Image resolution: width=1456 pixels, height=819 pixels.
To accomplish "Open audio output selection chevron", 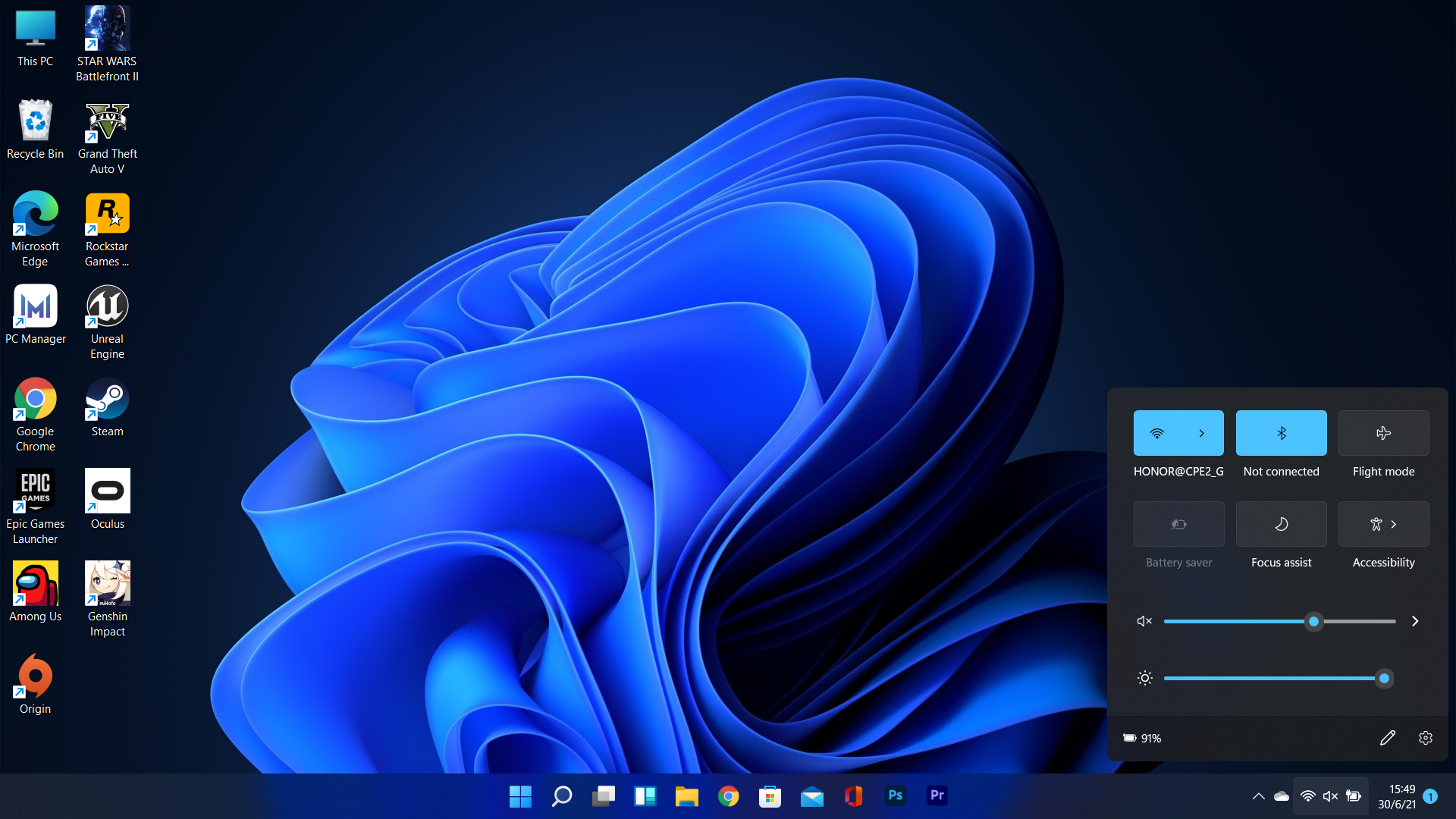I will coord(1415,621).
